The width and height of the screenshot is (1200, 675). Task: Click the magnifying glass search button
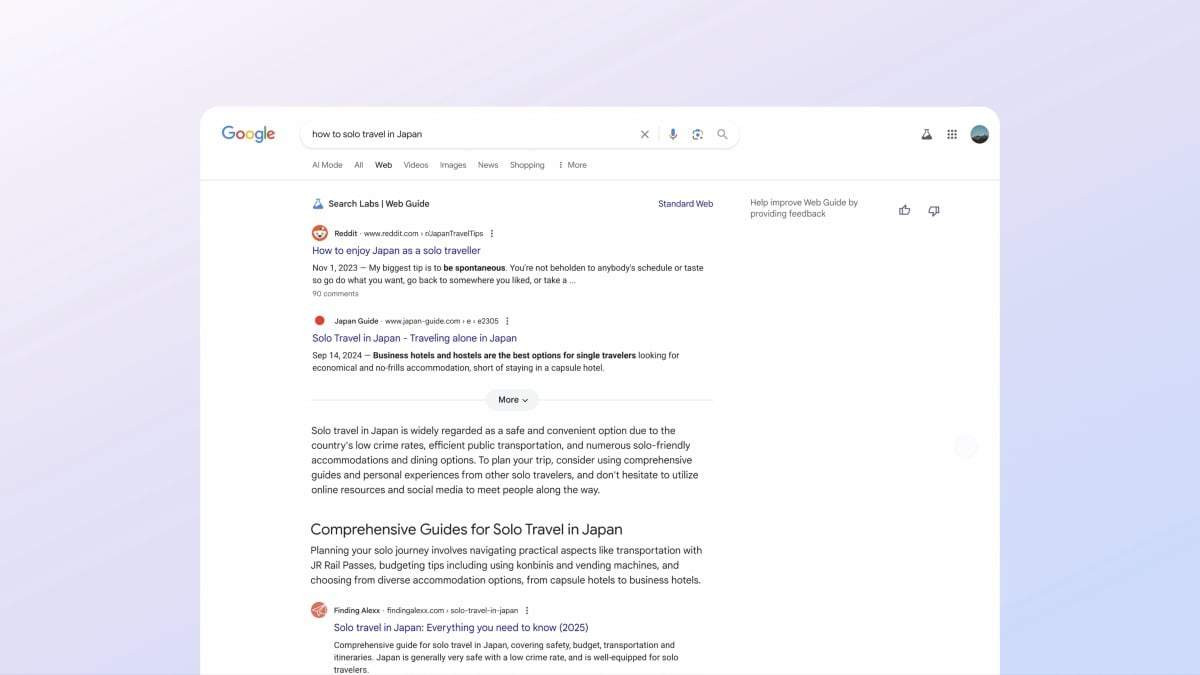pyautogui.click(x=722, y=134)
